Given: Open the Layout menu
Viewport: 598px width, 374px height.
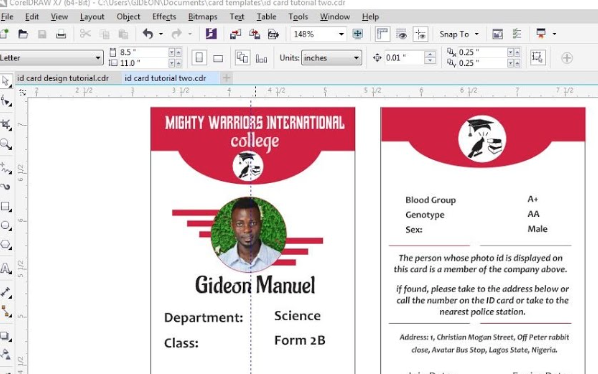Looking at the screenshot, I should pos(92,17).
